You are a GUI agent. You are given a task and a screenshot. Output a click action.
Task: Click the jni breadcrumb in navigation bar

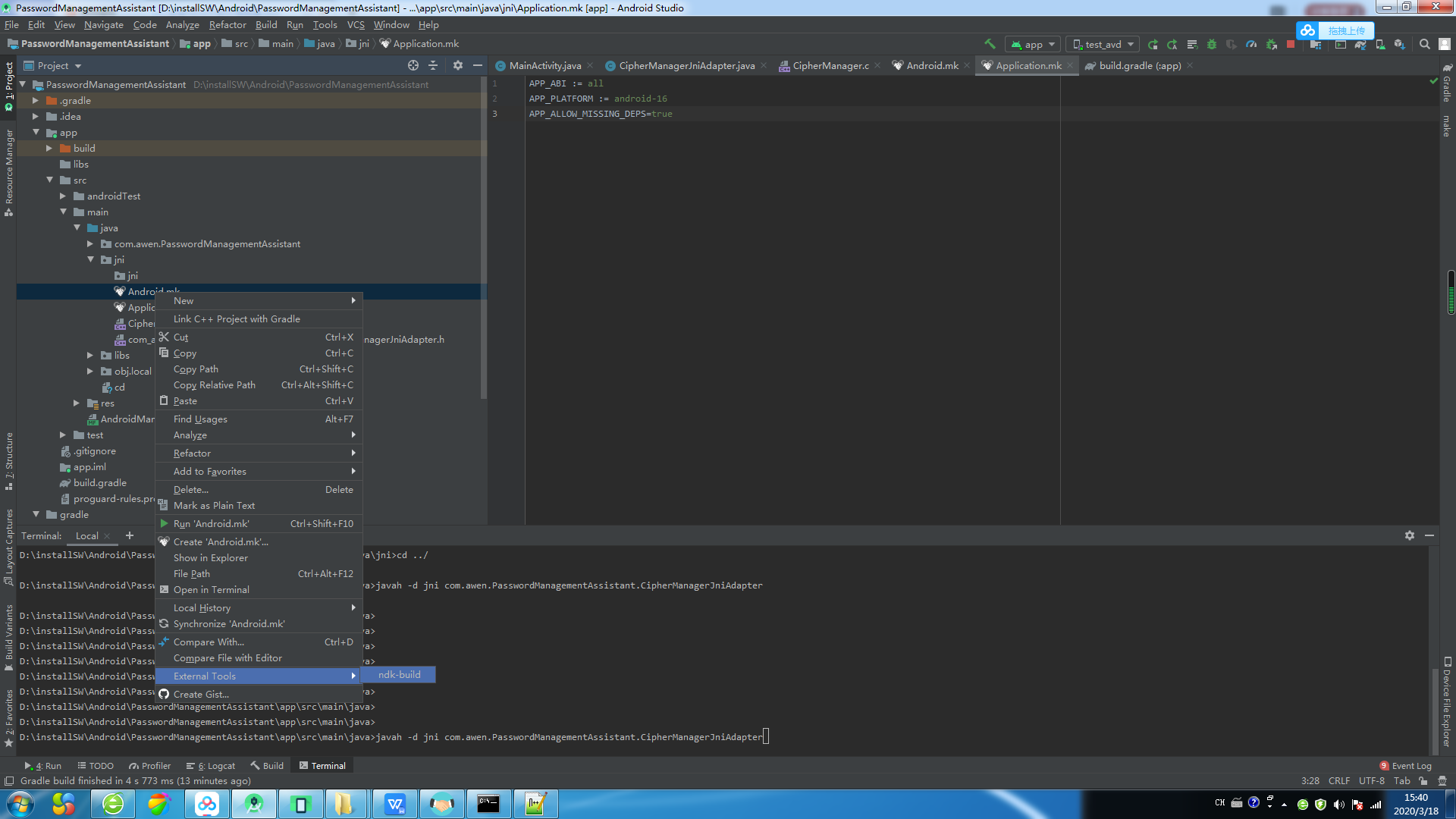point(358,44)
